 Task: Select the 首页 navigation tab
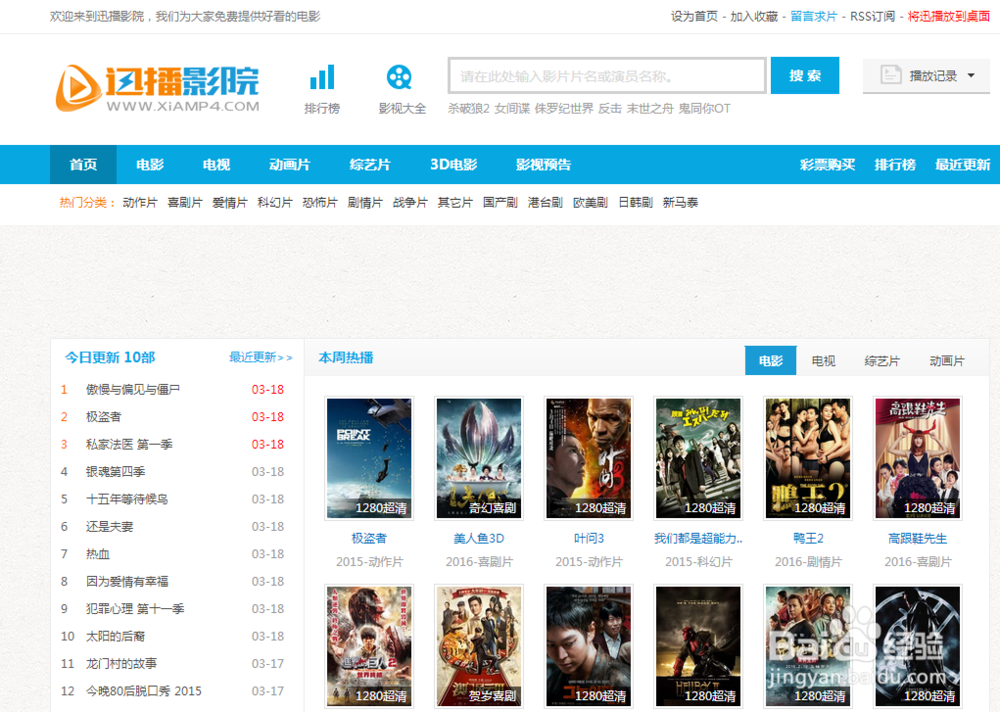83,165
